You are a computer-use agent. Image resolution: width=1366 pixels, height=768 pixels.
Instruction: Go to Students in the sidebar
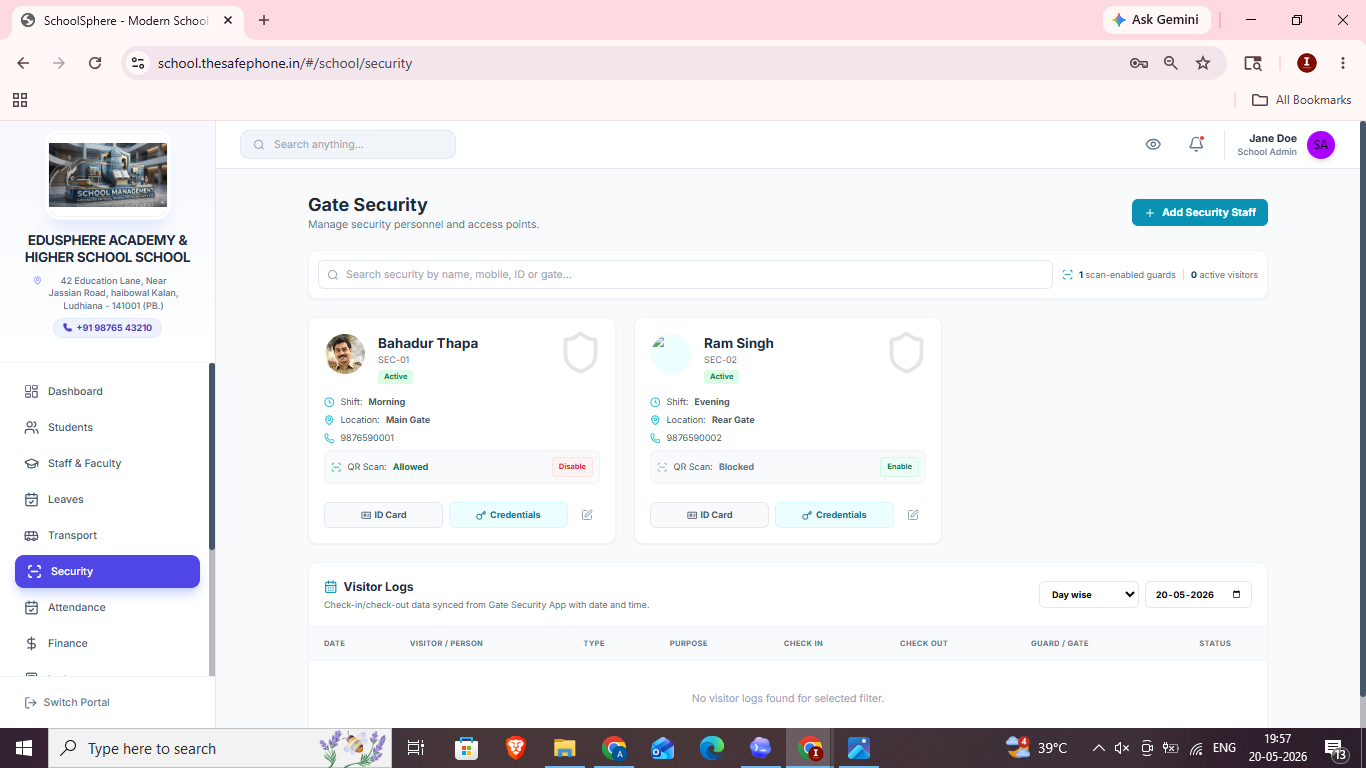(x=107, y=427)
